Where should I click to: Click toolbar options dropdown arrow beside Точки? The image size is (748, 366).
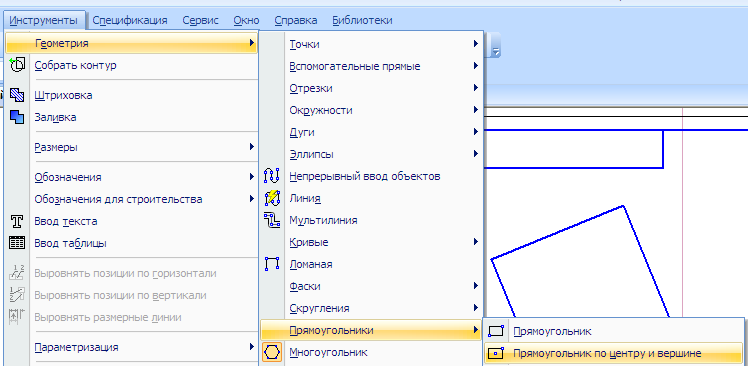[x=496, y=52]
